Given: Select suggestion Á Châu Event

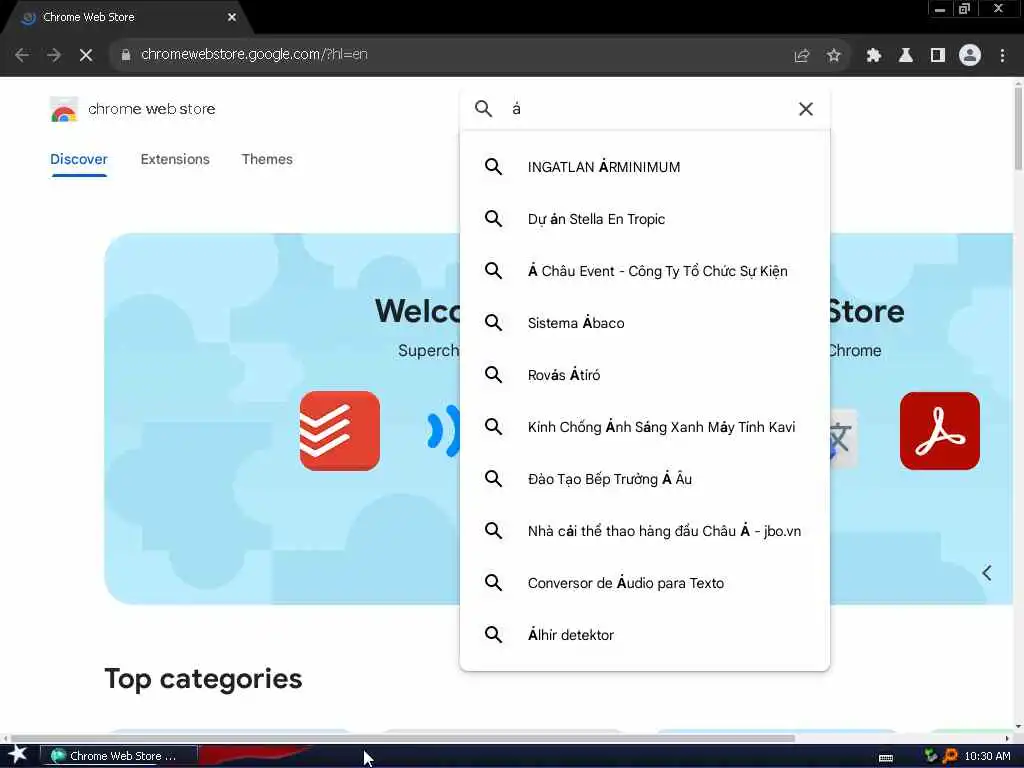Looking at the screenshot, I should pyautogui.click(x=645, y=271).
